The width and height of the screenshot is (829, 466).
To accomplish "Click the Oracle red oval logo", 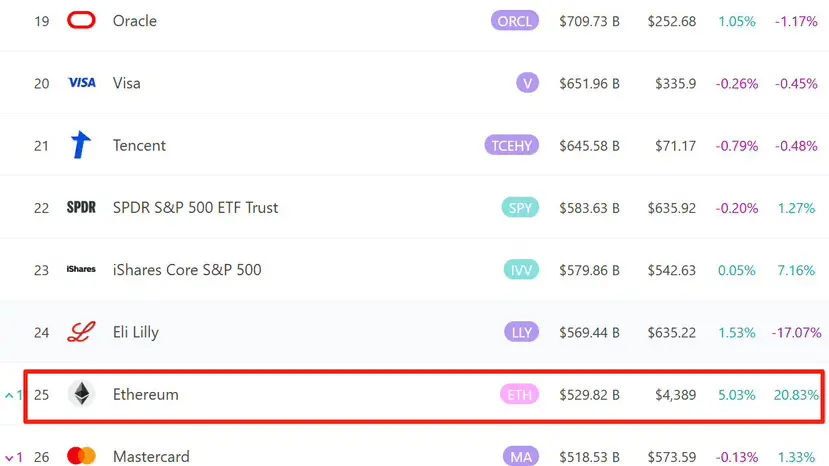I will point(81,21).
